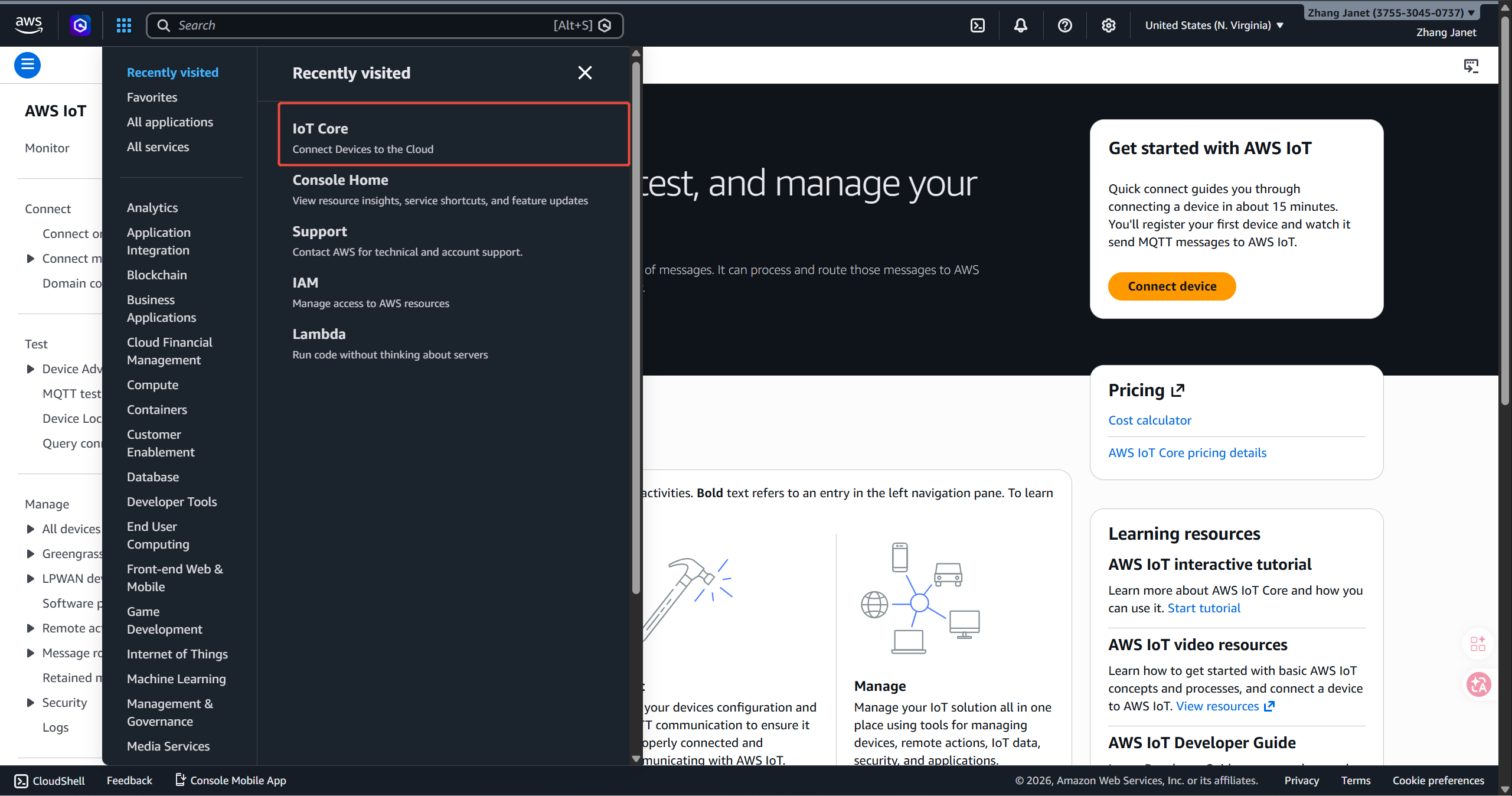This screenshot has height=796, width=1512.
Task: Expand the All devices tree item
Action: 31,529
